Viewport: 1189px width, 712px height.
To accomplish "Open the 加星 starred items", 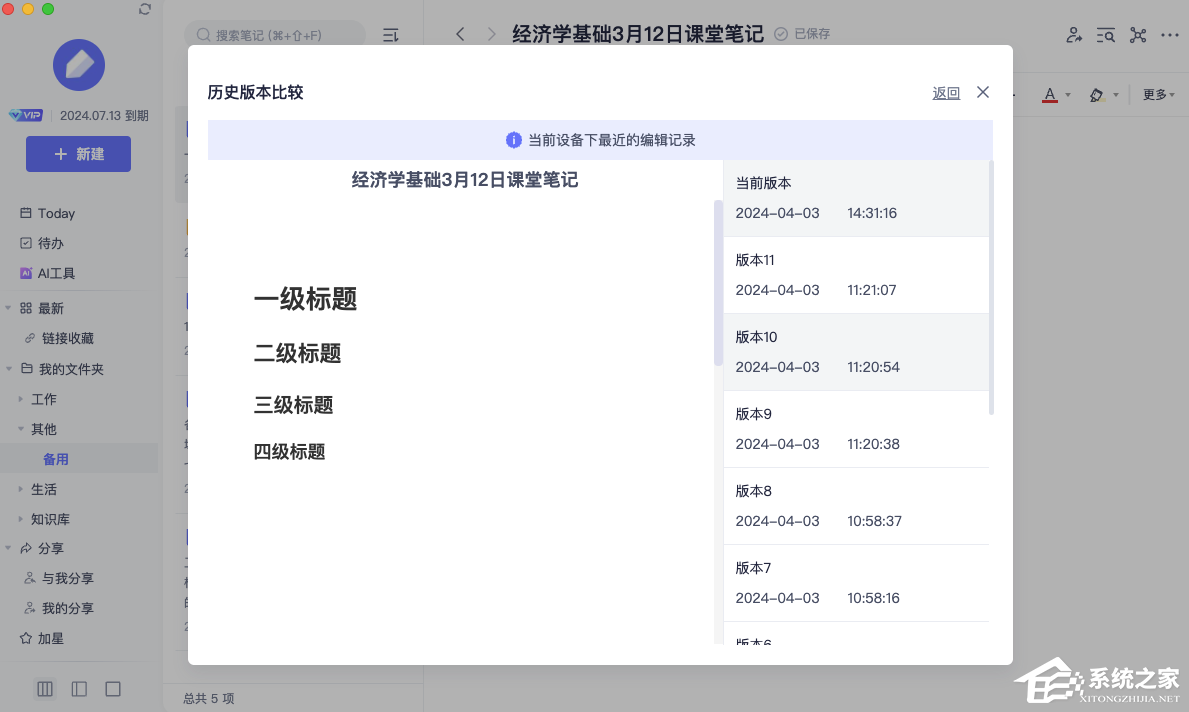I will tap(42, 638).
